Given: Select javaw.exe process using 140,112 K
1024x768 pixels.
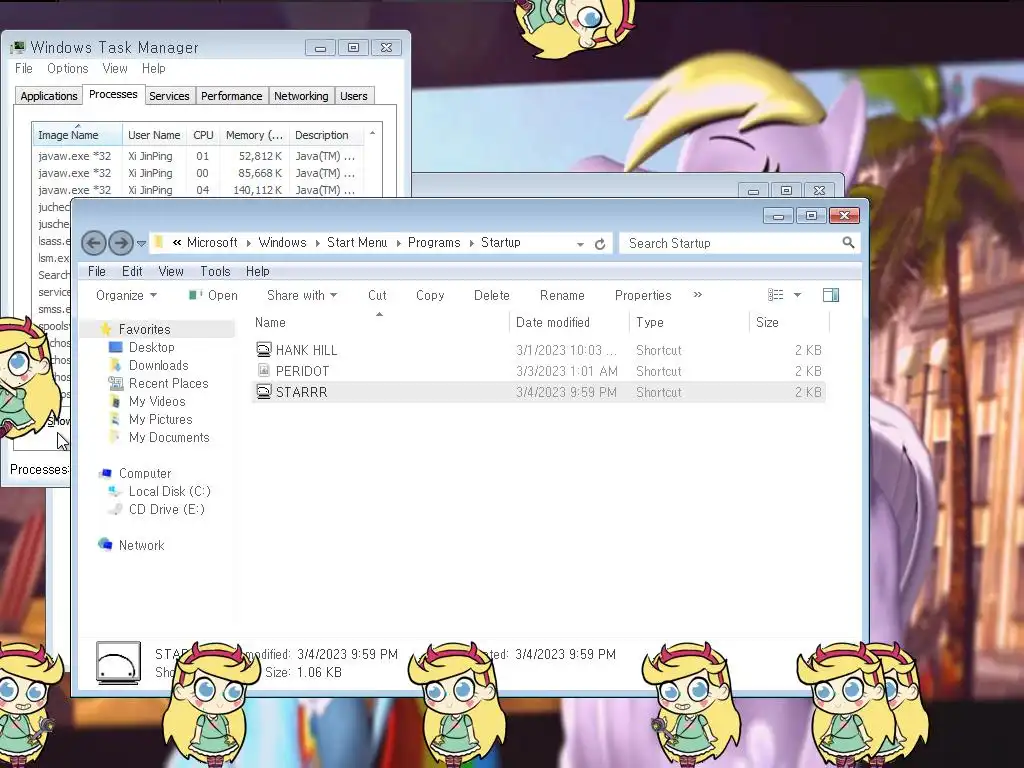Looking at the screenshot, I should click(199, 189).
